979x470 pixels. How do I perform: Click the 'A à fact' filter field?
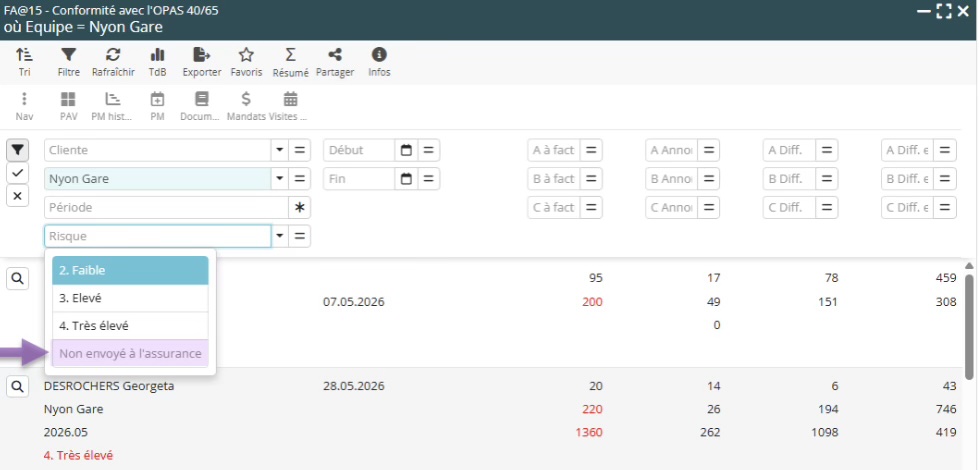[553, 150]
